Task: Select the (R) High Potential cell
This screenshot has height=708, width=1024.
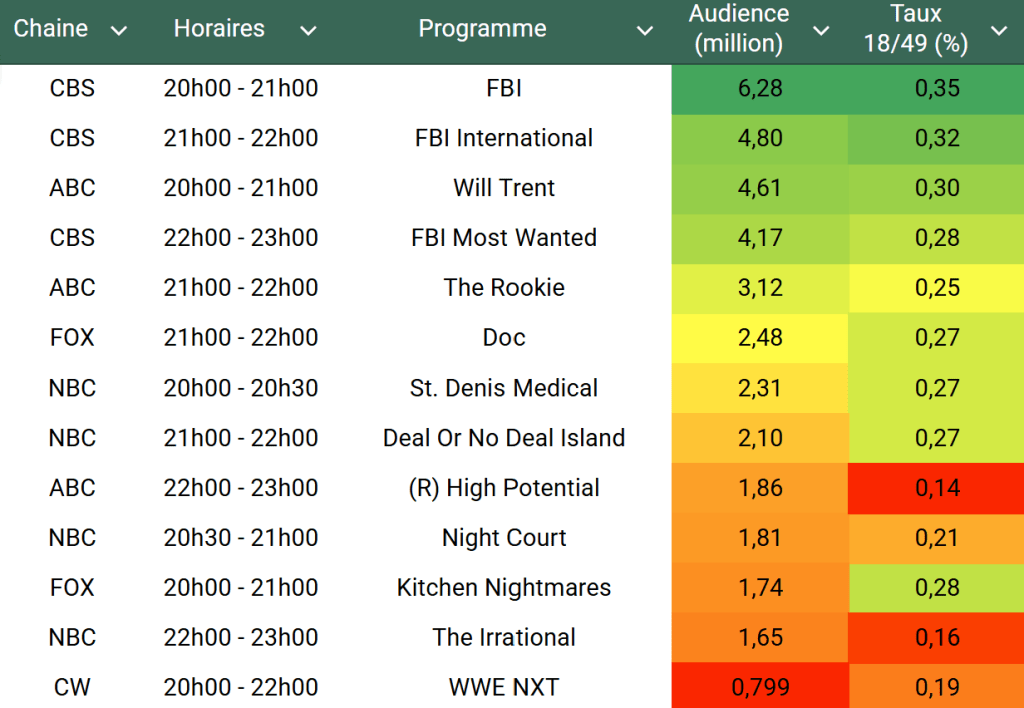Action: [x=504, y=488]
